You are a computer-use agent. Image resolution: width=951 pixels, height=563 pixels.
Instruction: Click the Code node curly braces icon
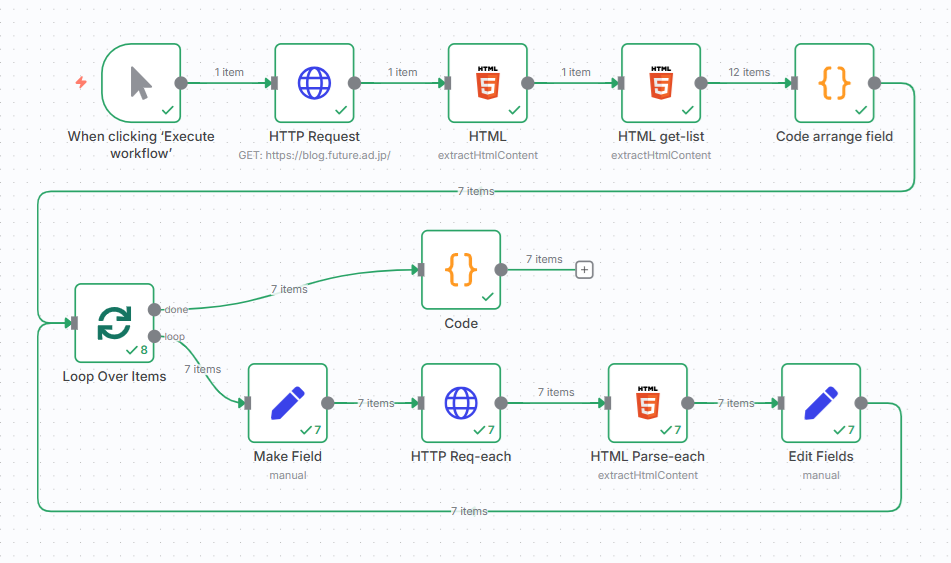tap(461, 269)
